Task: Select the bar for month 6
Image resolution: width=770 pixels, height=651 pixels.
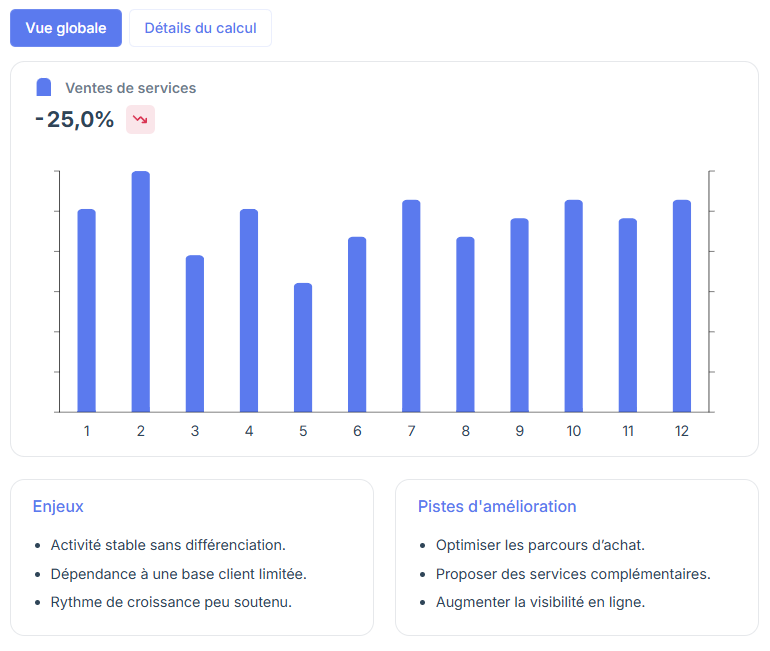Action: (357, 325)
